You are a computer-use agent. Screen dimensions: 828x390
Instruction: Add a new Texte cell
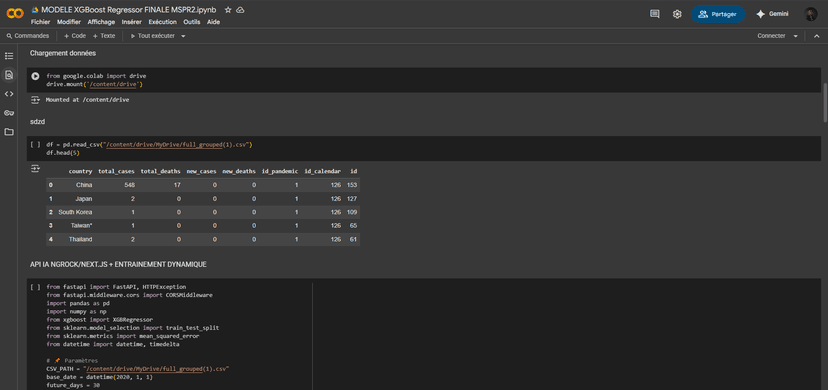pyautogui.click(x=104, y=36)
